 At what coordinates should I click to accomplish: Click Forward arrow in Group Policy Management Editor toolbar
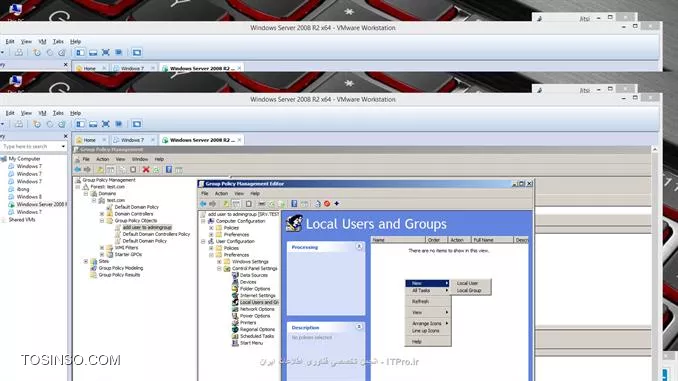(212, 204)
